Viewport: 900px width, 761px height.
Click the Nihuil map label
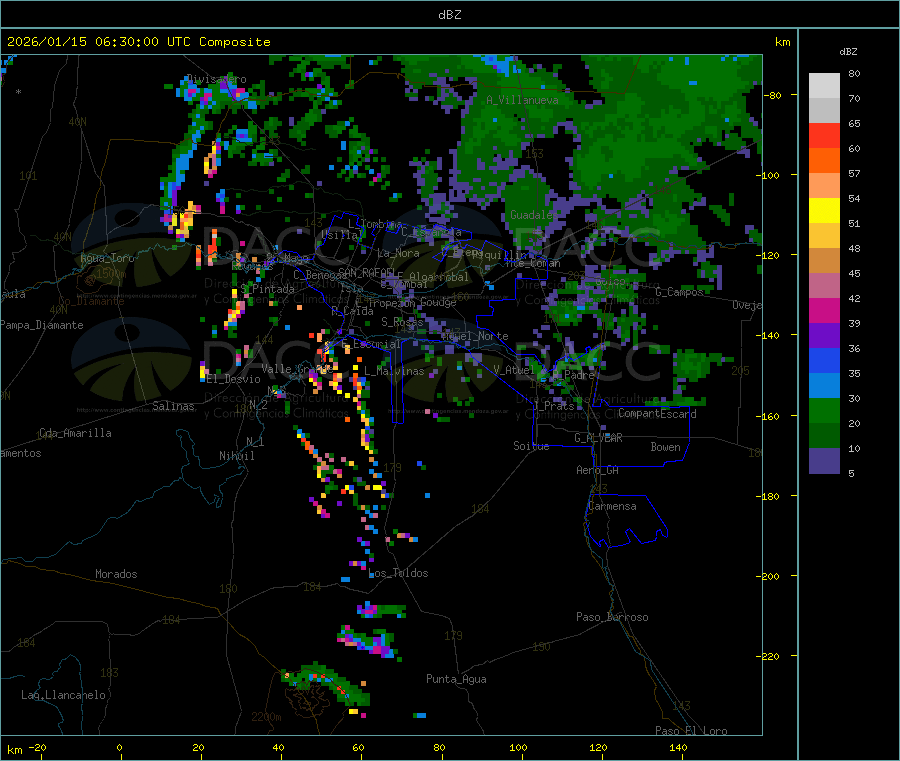click(x=236, y=456)
